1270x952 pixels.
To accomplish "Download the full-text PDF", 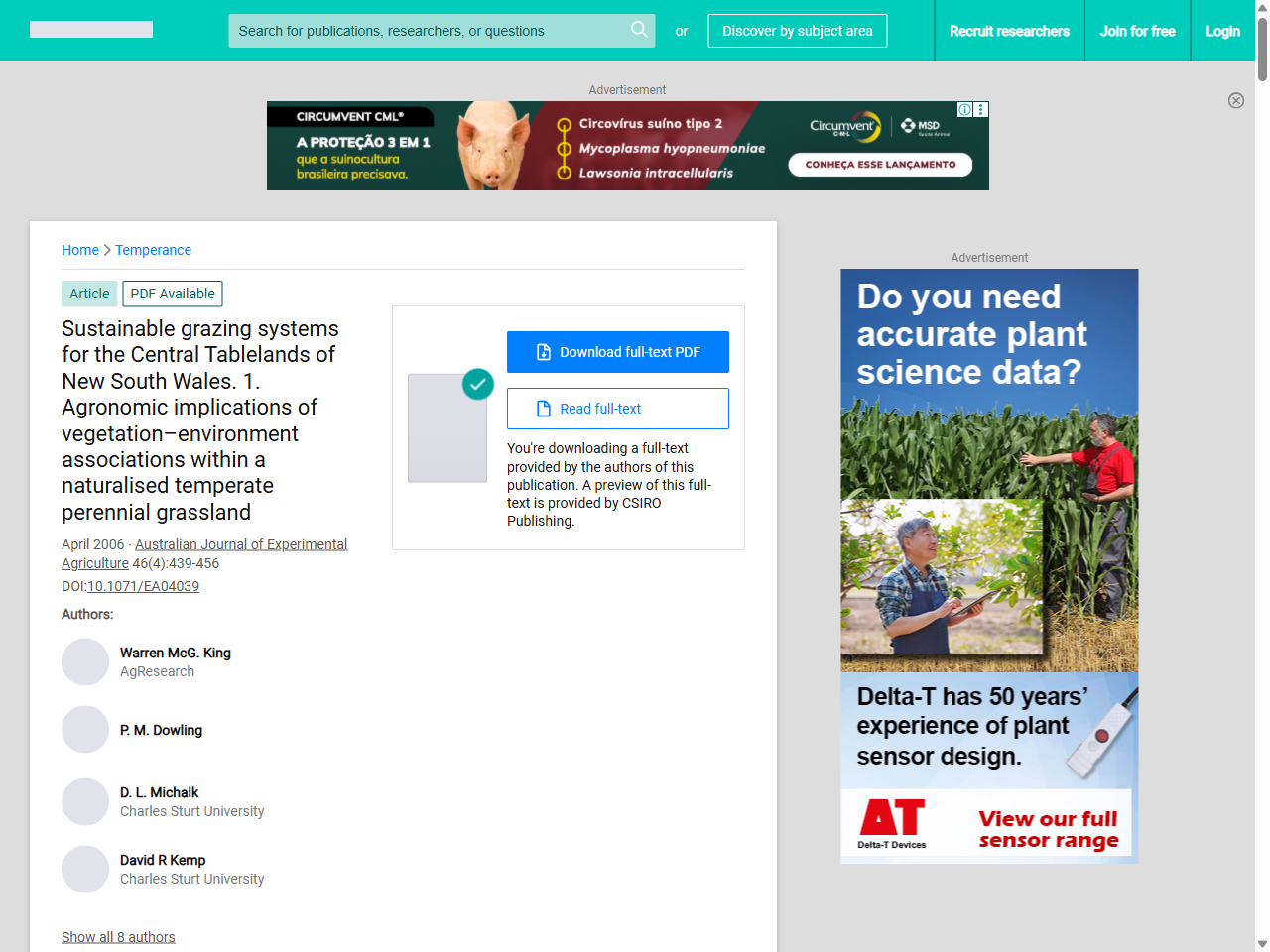I will pyautogui.click(x=618, y=352).
